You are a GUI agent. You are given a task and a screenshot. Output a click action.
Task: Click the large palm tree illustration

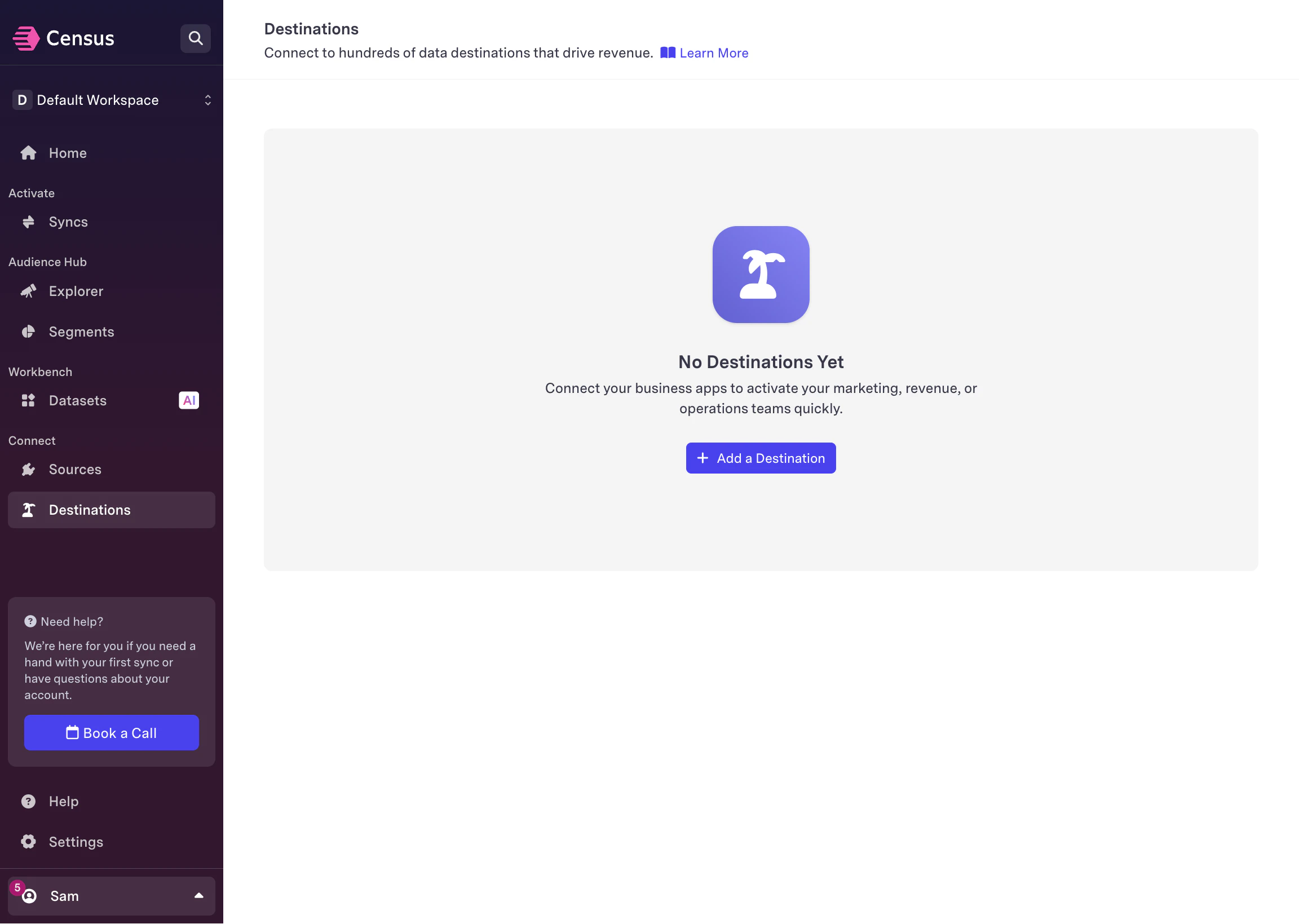(x=761, y=275)
